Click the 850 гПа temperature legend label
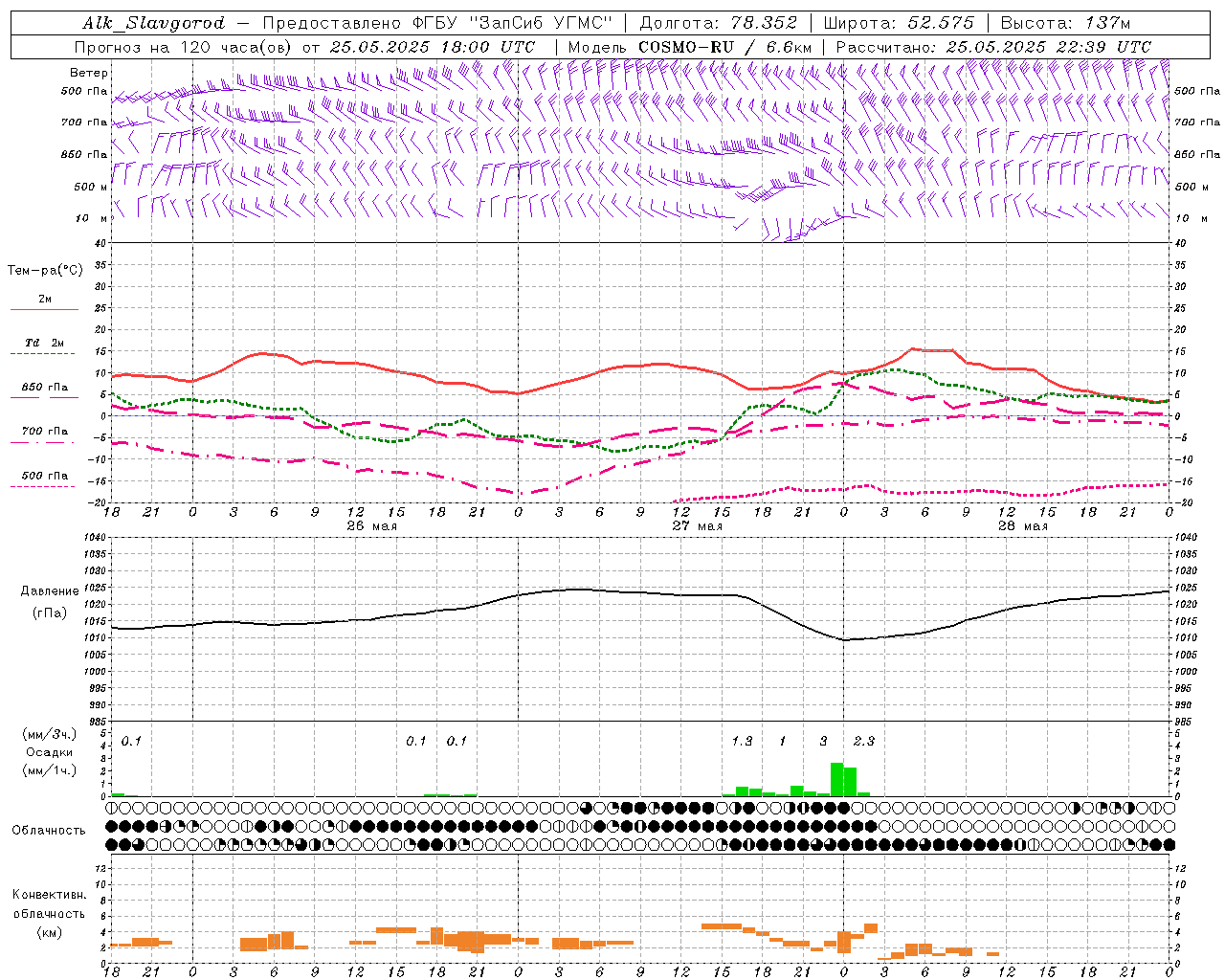 tap(45, 388)
